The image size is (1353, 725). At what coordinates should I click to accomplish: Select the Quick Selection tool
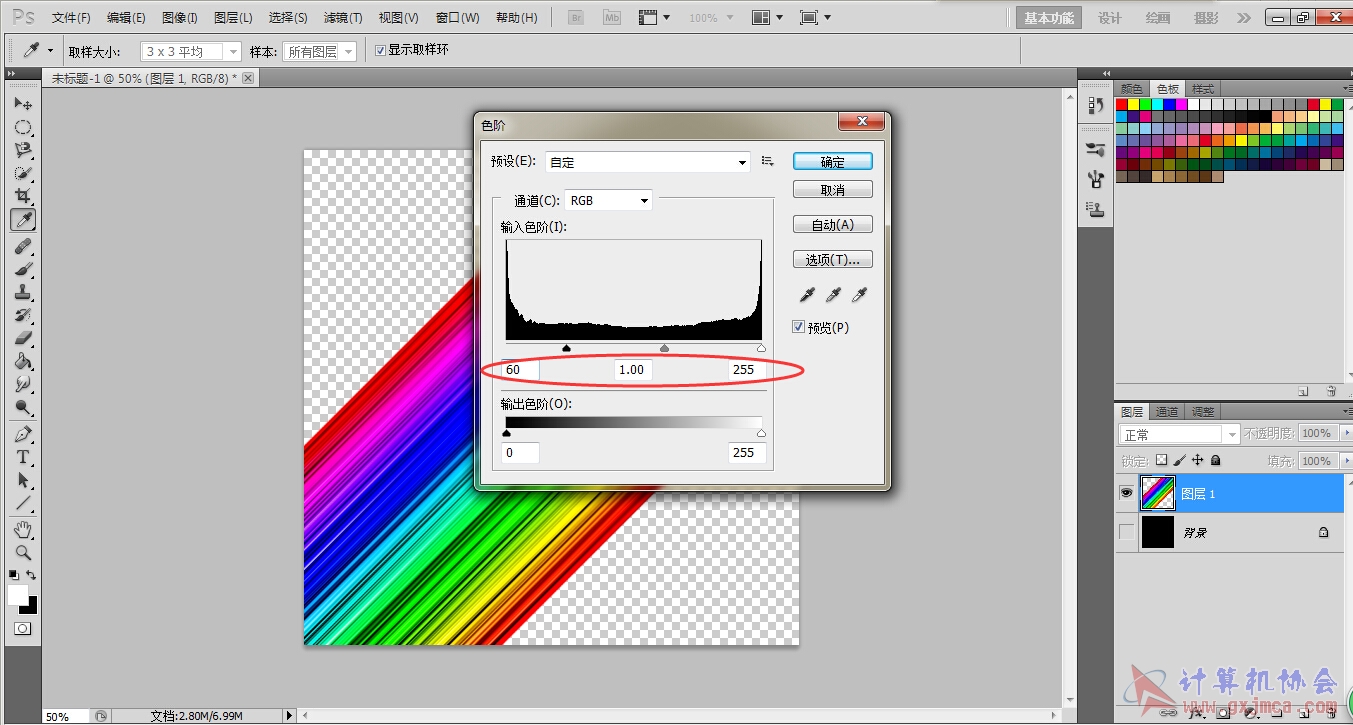[22, 173]
